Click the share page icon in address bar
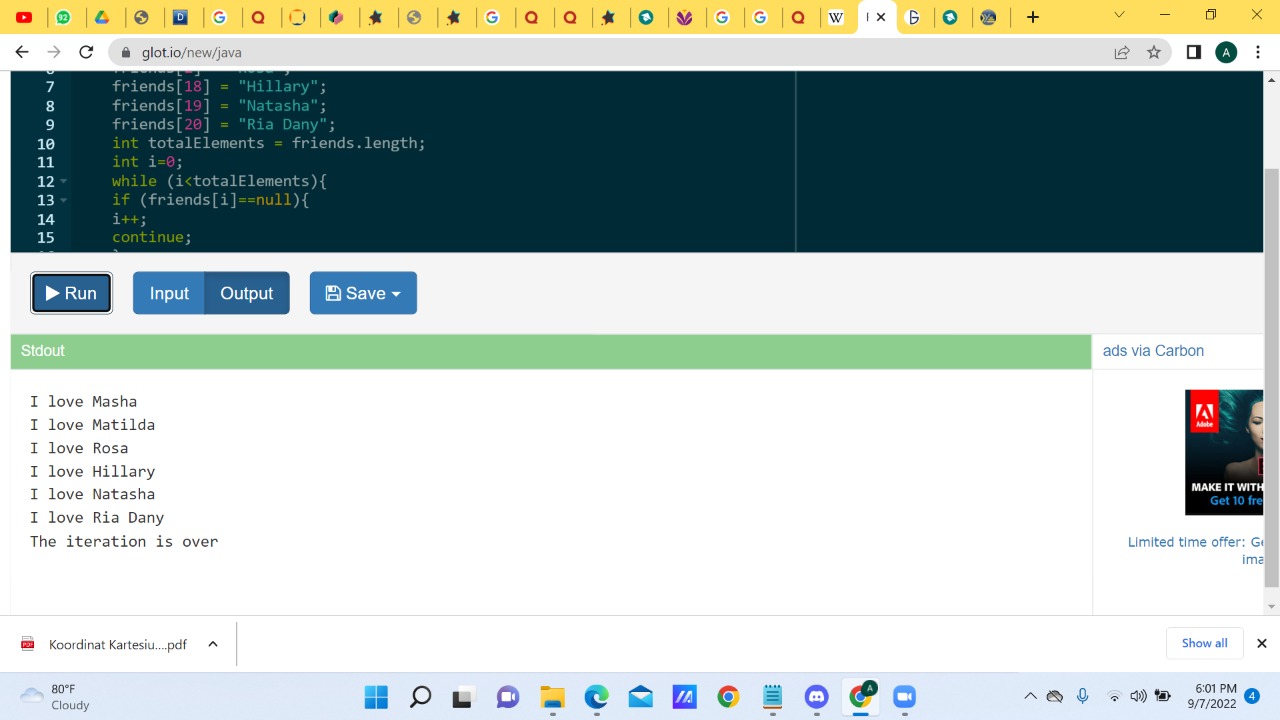1280x720 pixels. point(1122,52)
